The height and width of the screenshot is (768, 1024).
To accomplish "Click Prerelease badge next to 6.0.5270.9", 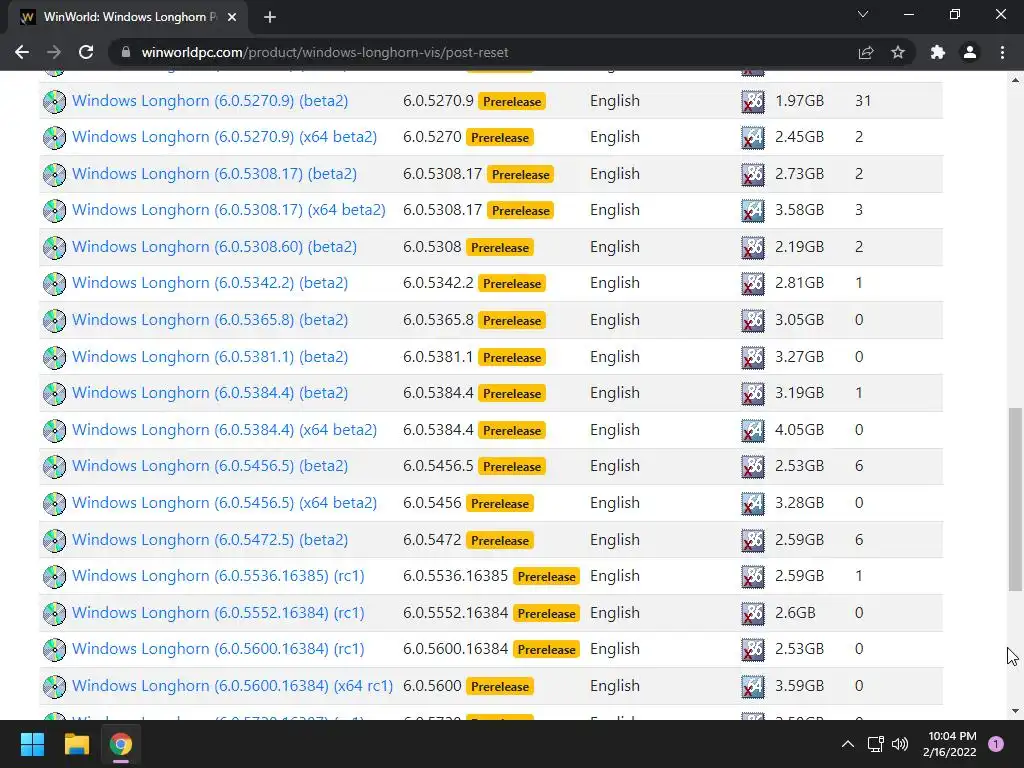I will [x=512, y=101].
